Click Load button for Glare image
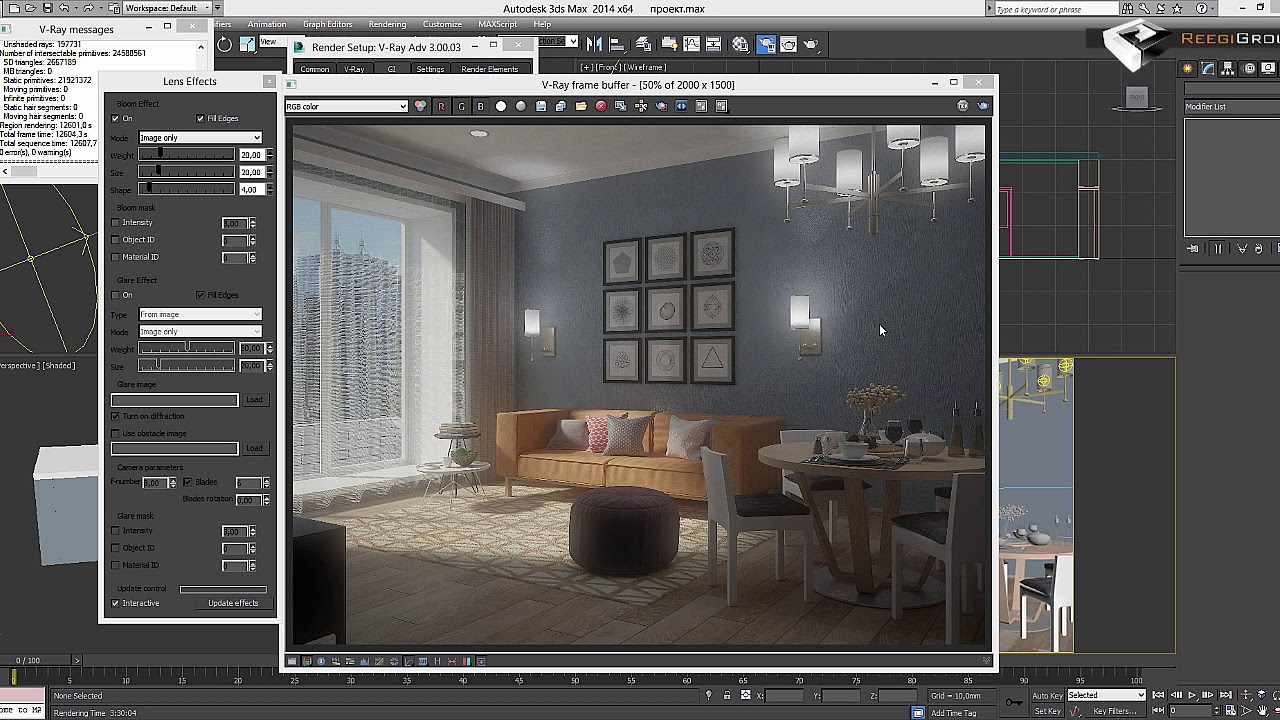Image resolution: width=1280 pixels, height=720 pixels. pyautogui.click(x=254, y=400)
